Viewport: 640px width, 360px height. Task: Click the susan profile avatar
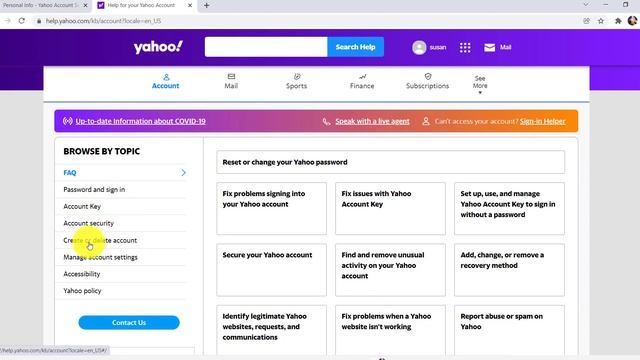pos(419,47)
